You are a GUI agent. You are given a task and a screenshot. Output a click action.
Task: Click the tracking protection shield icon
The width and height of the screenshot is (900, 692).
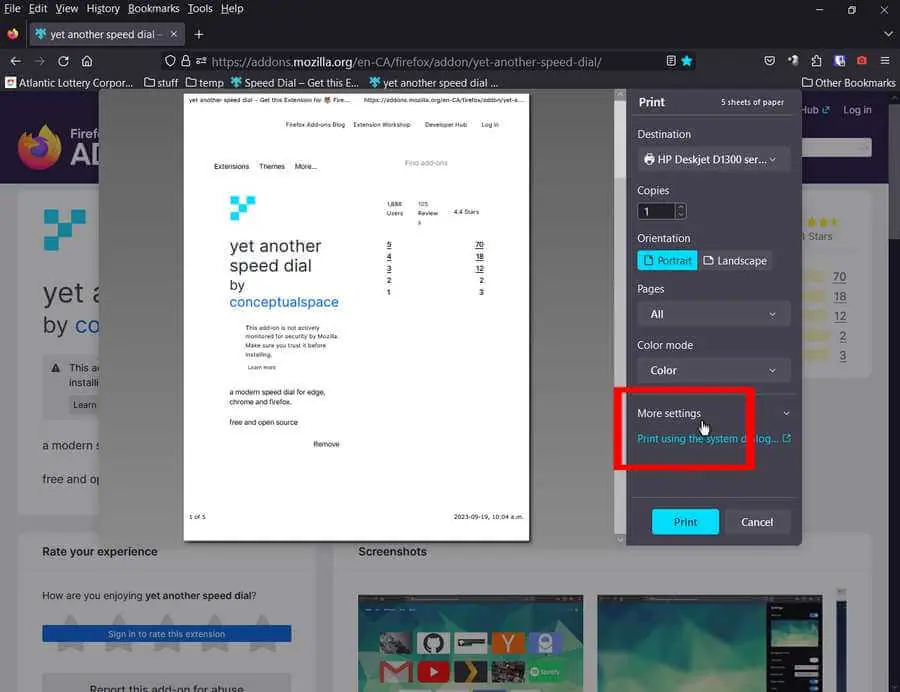(x=170, y=61)
